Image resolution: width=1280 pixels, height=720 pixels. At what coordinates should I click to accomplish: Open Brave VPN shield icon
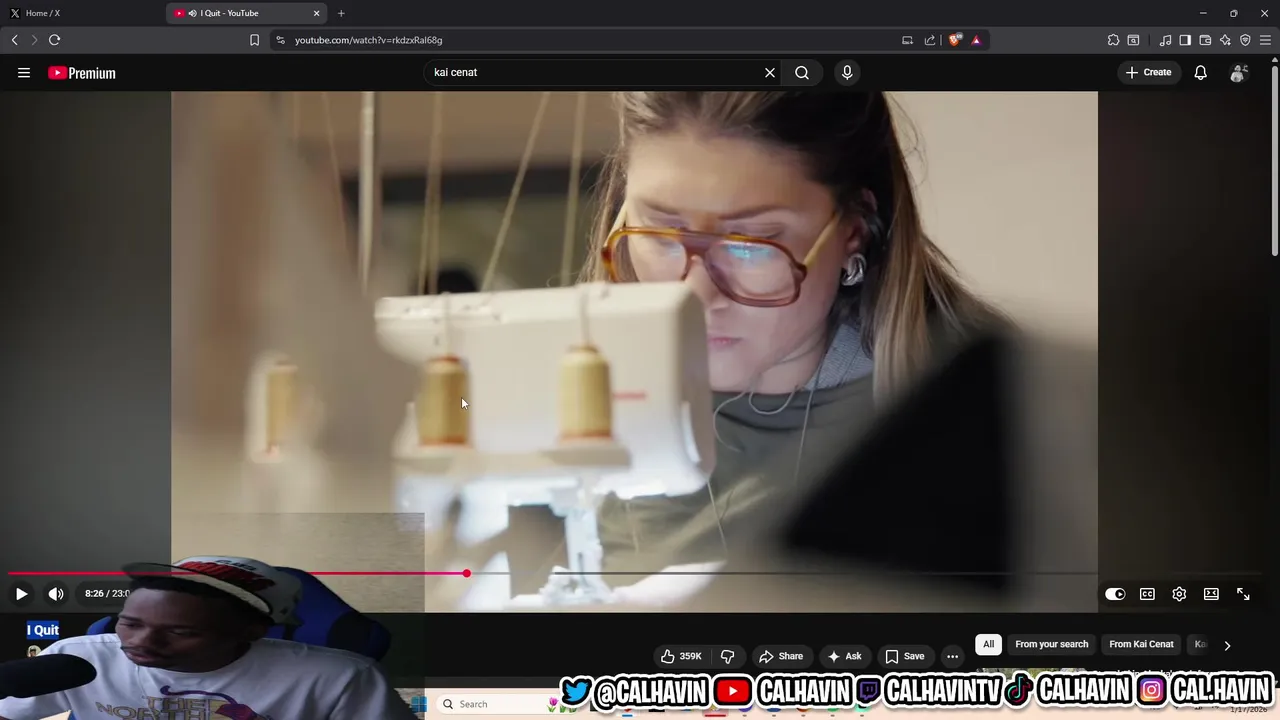[1245, 40]
